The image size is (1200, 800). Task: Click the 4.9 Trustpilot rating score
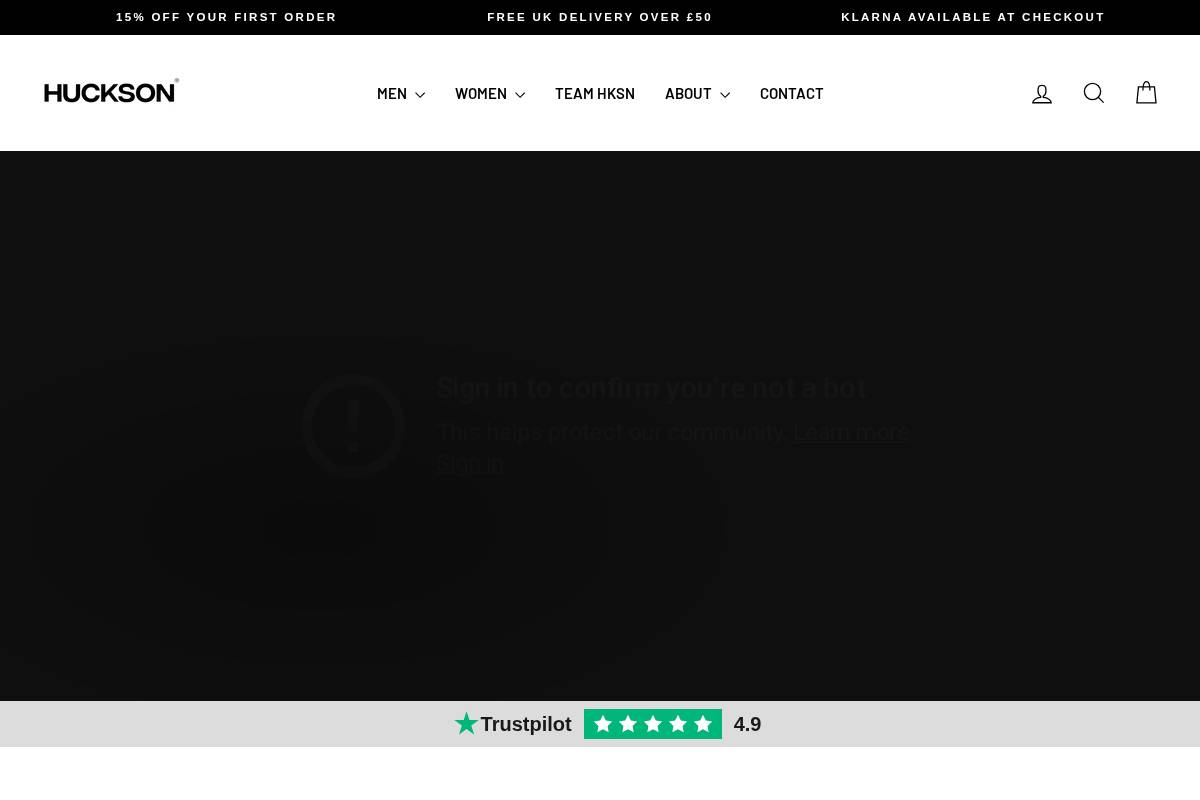[x=747, y=724]
